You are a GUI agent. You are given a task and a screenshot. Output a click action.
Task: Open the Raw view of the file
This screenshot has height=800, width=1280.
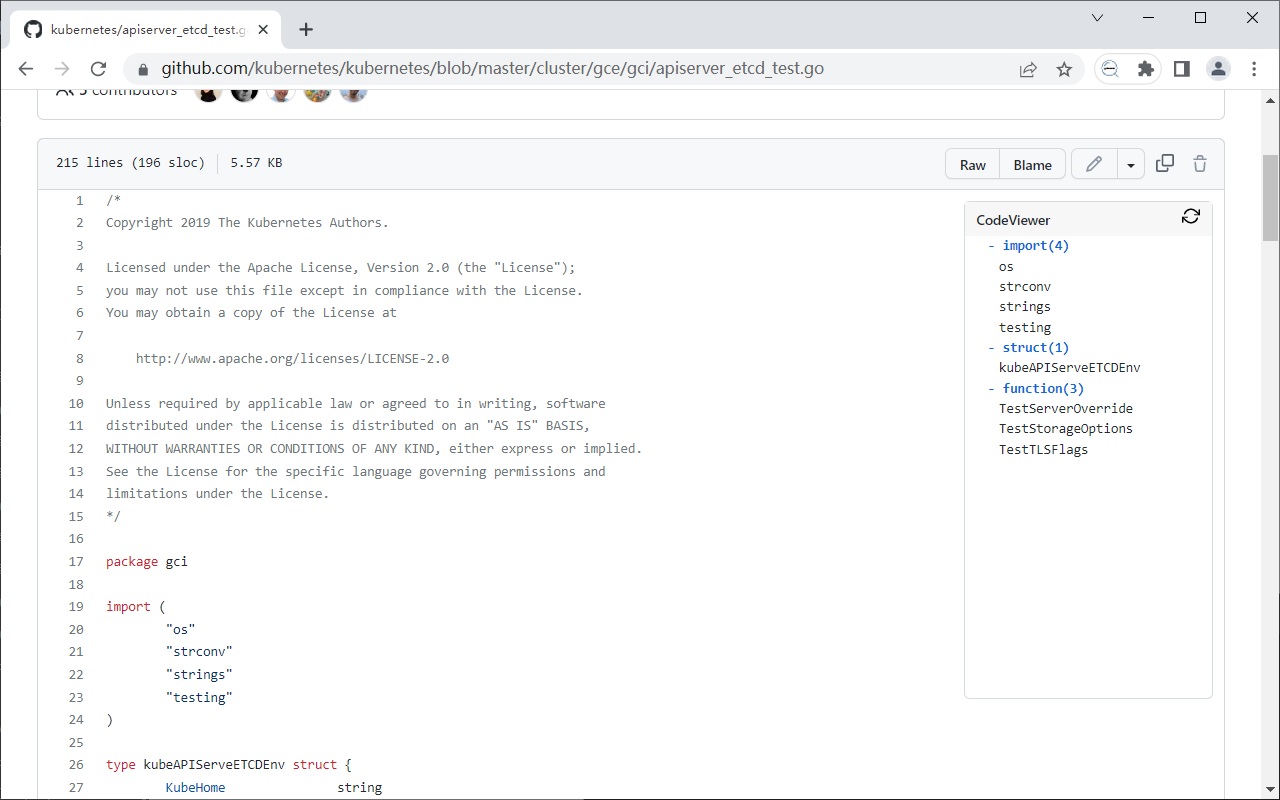(971, 163)
